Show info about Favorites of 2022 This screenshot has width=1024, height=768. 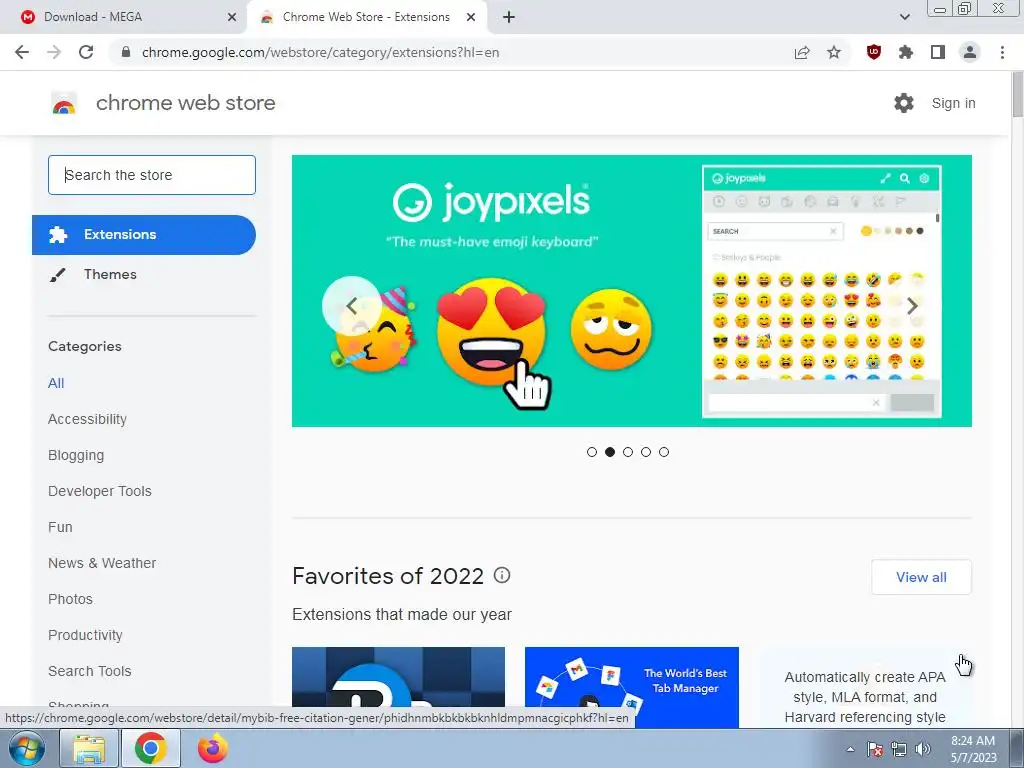502,575
